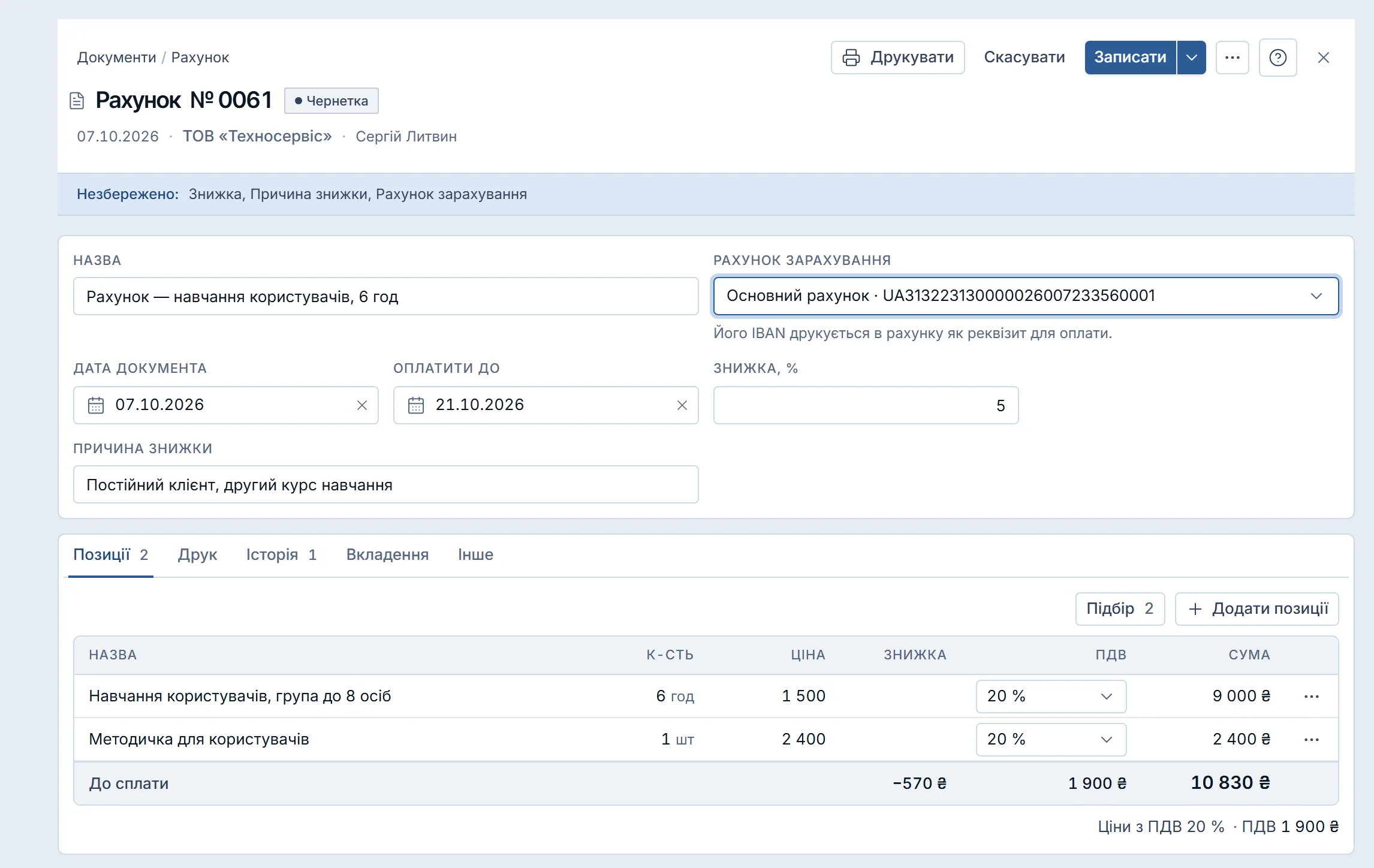Click Додати позиції button

click(1257, 609)
